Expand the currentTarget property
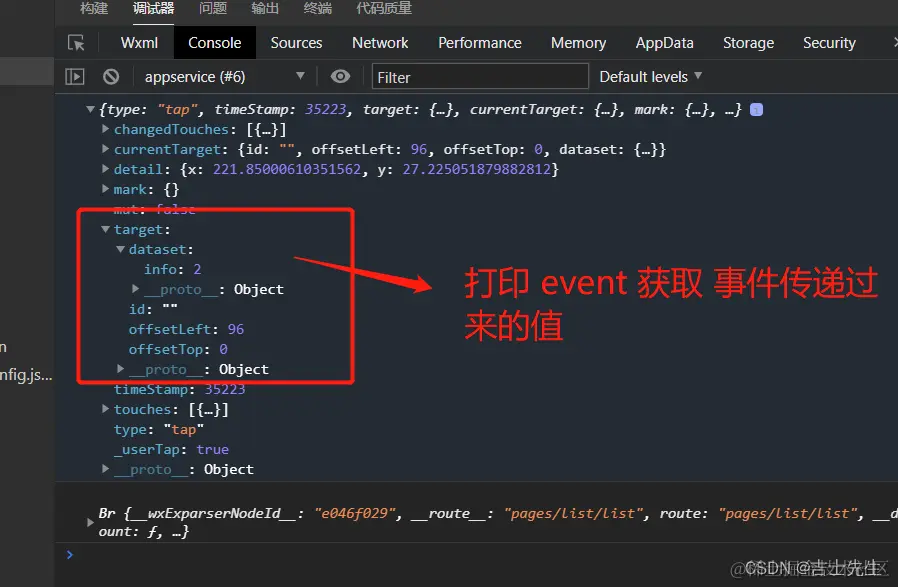898x587 pixels. click(x=105, y=149)
